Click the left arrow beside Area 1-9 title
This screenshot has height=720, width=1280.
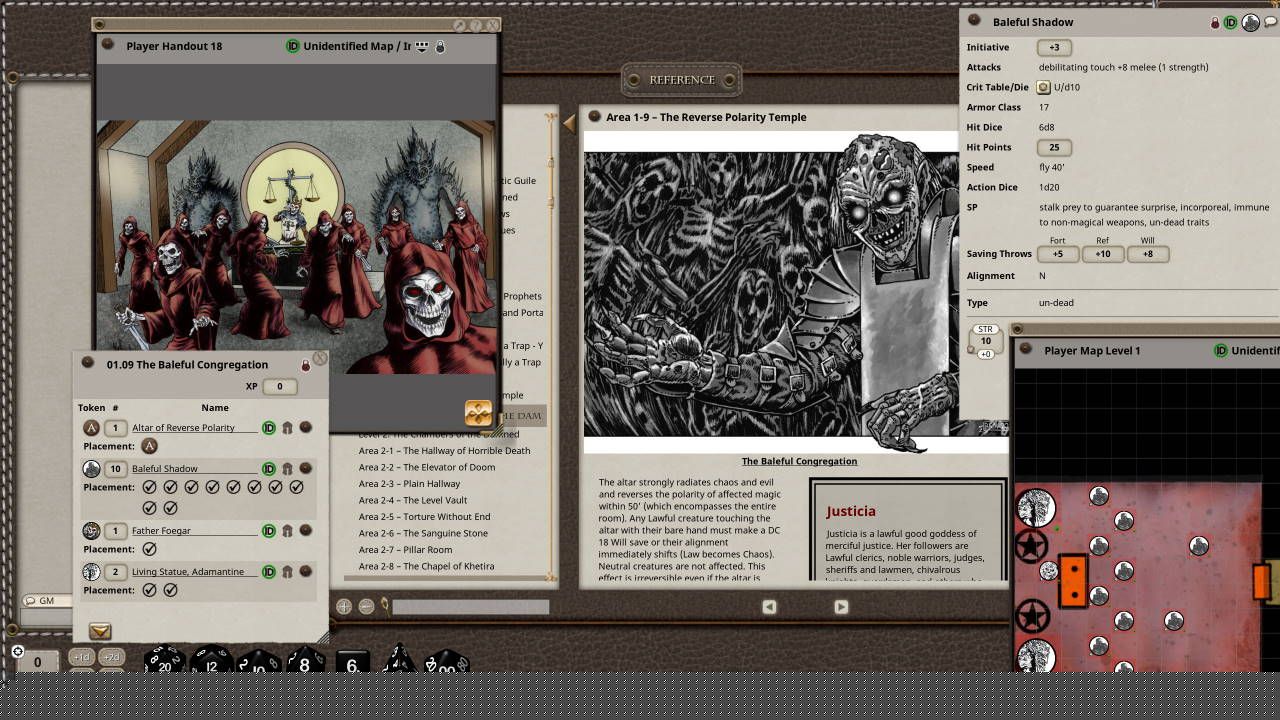[569, 122]
